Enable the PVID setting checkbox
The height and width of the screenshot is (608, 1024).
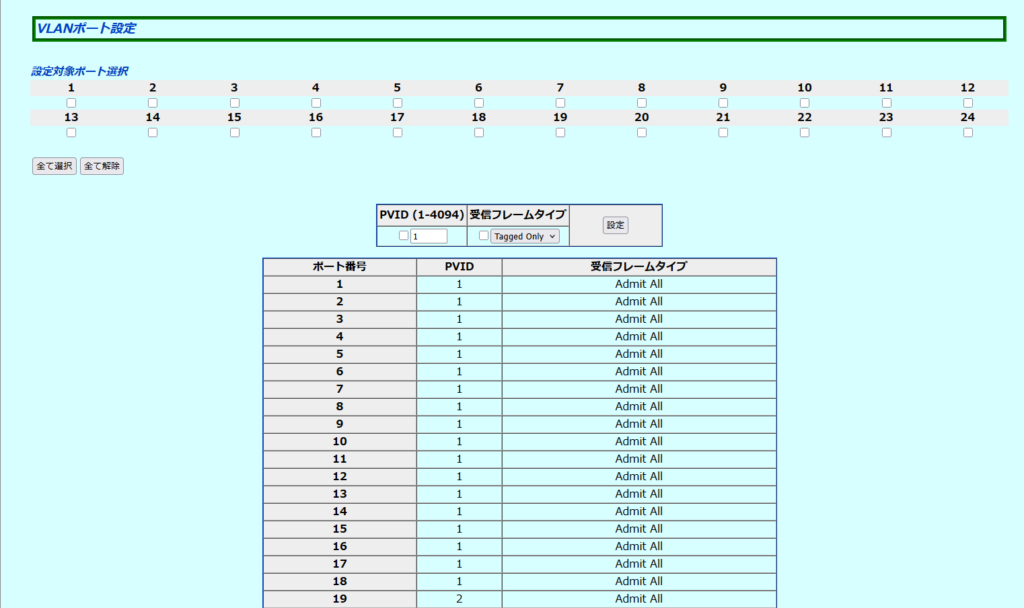[404, 236]
